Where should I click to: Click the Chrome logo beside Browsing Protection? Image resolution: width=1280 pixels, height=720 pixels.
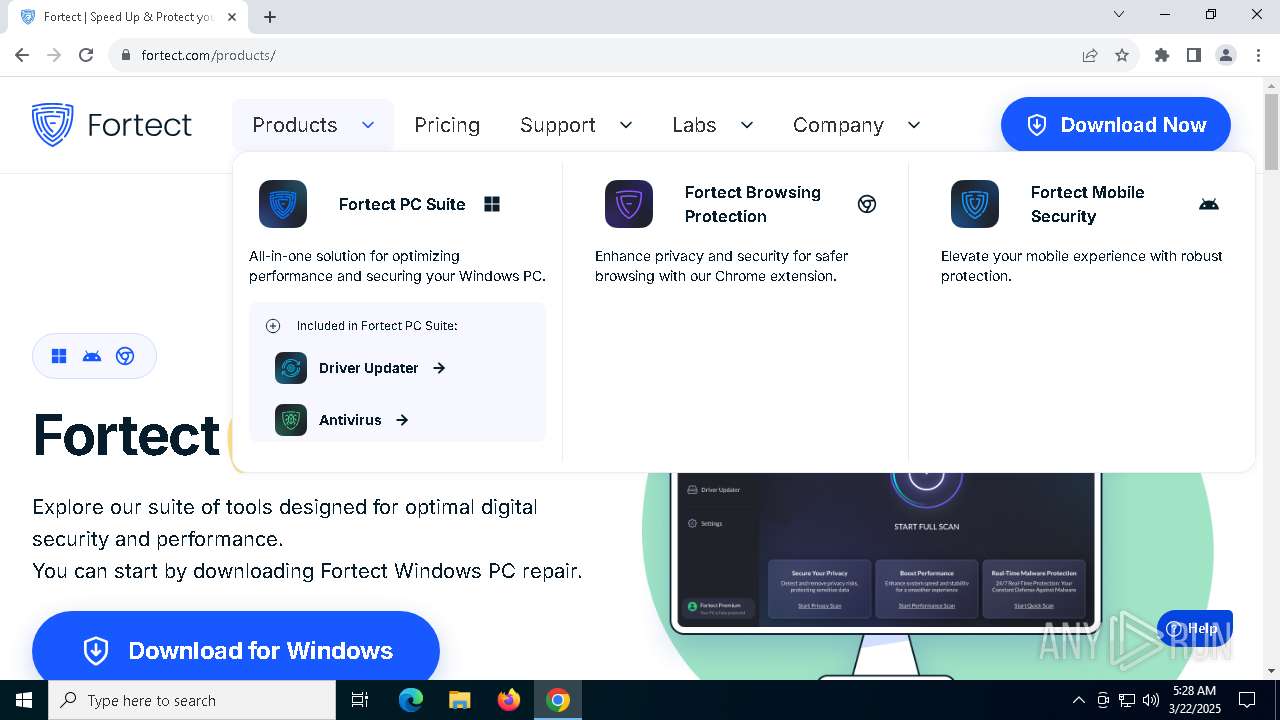click(x=867, y=204)
